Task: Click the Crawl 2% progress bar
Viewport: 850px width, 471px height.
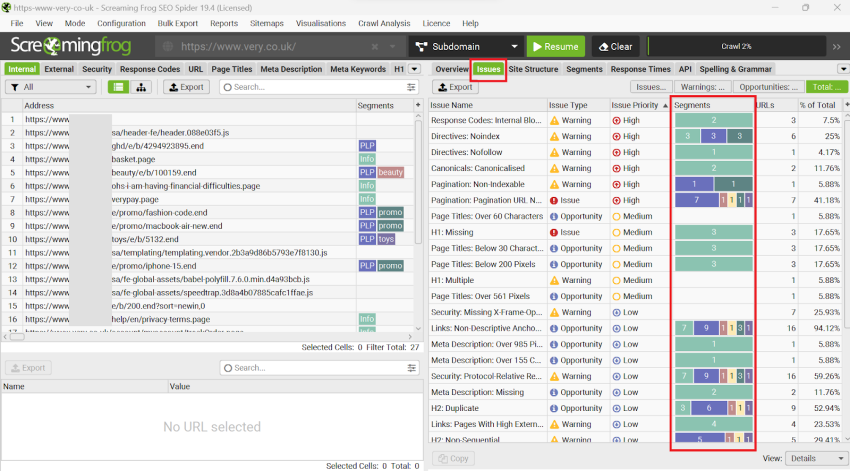Action: [x=736, y=46]
